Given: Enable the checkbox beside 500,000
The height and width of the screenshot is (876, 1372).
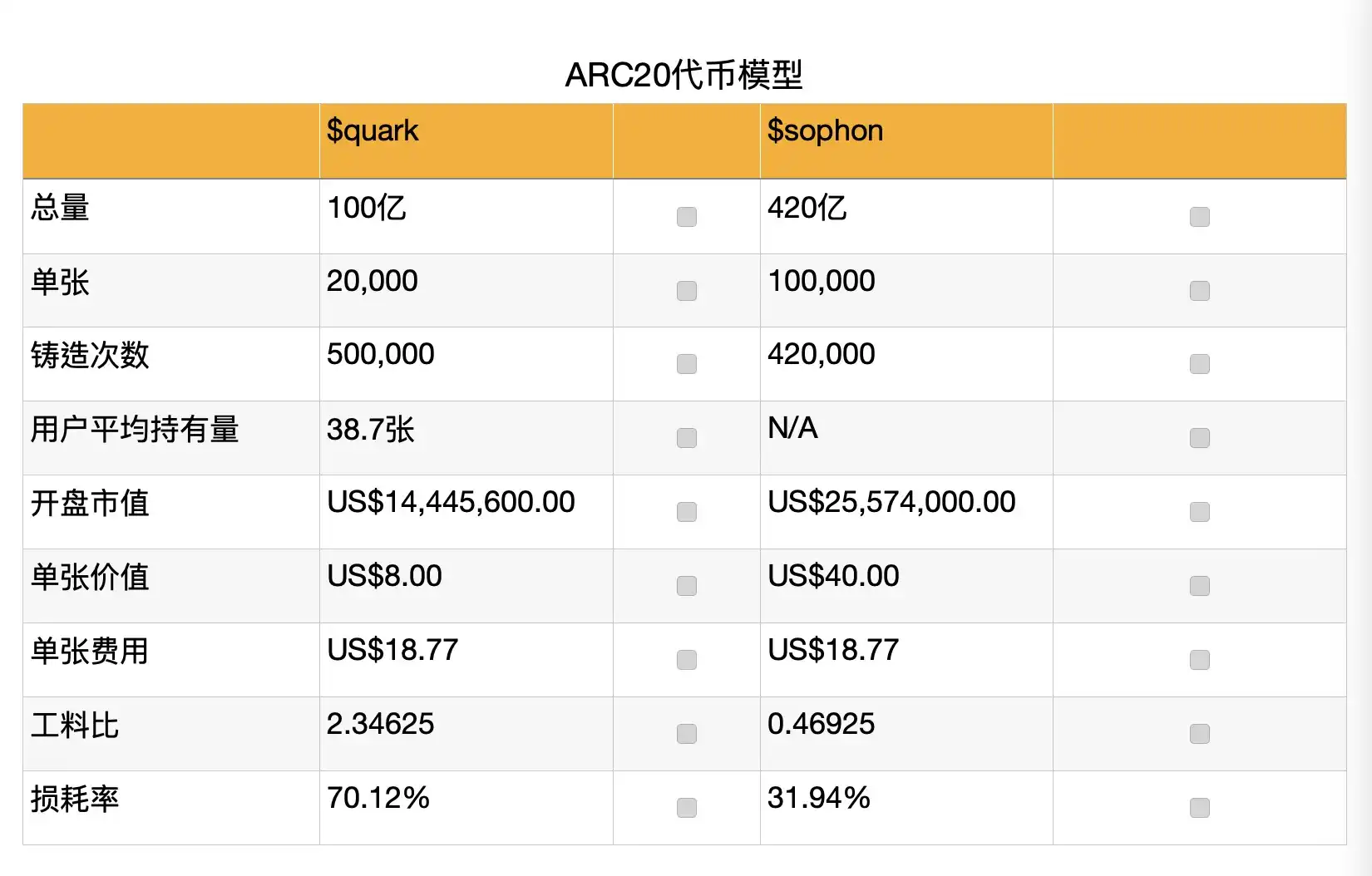Looking at the screenshot, I should click(x=687, y=364).
